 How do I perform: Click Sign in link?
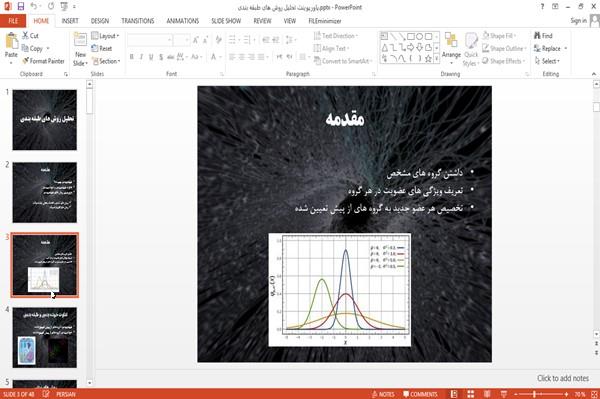pyautogui.click(x=578, y=21)
